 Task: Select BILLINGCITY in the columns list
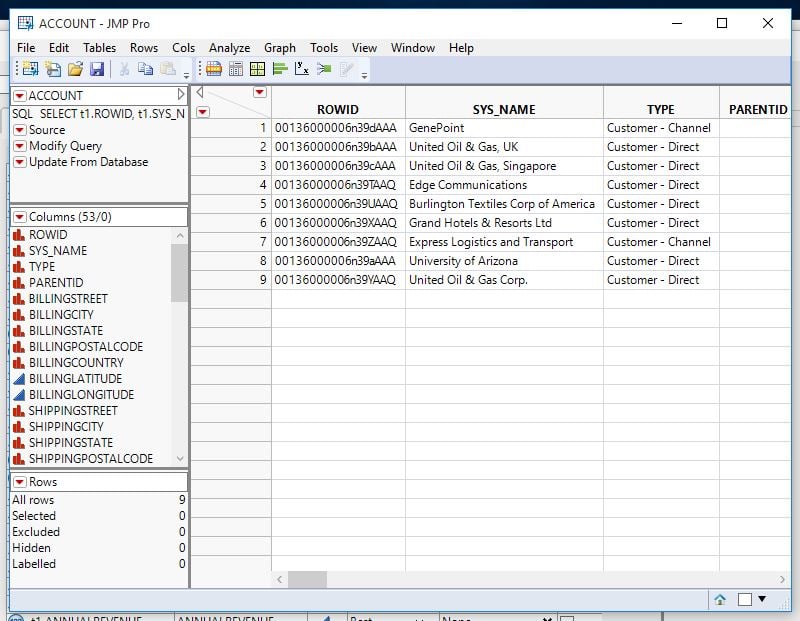tap(61, 315)
